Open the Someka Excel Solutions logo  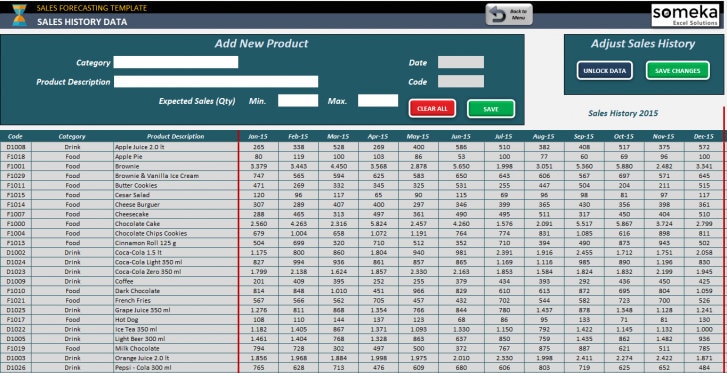684,15
